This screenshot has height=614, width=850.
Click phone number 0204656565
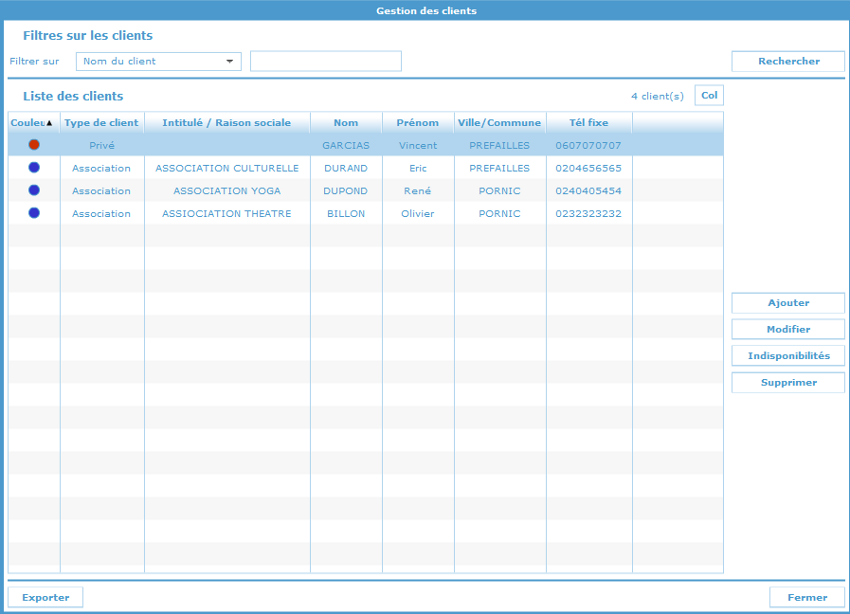pyautogui.click(x=589, y=168)
